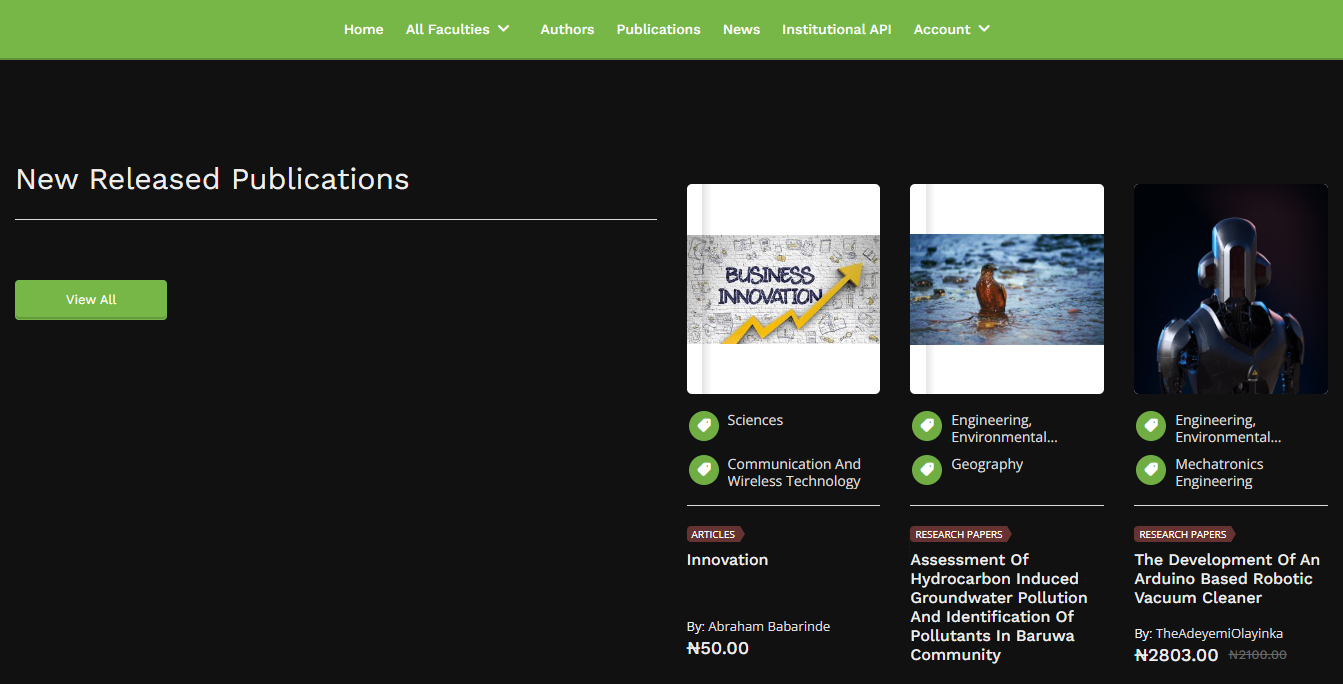Screen dimensions: 1343x684
Task: Click the Mechatronics Engineering link
Action: [x=1219, y=472]
